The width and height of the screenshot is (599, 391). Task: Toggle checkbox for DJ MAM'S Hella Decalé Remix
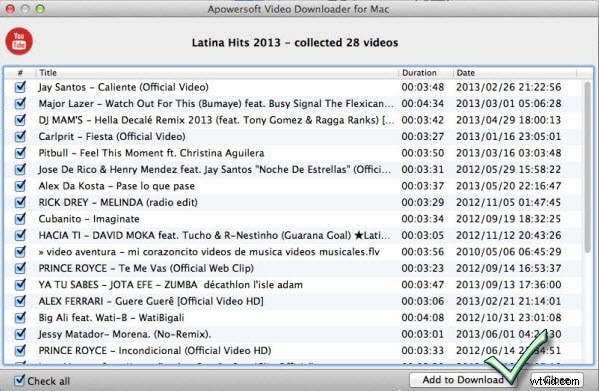tap(20, 120)
